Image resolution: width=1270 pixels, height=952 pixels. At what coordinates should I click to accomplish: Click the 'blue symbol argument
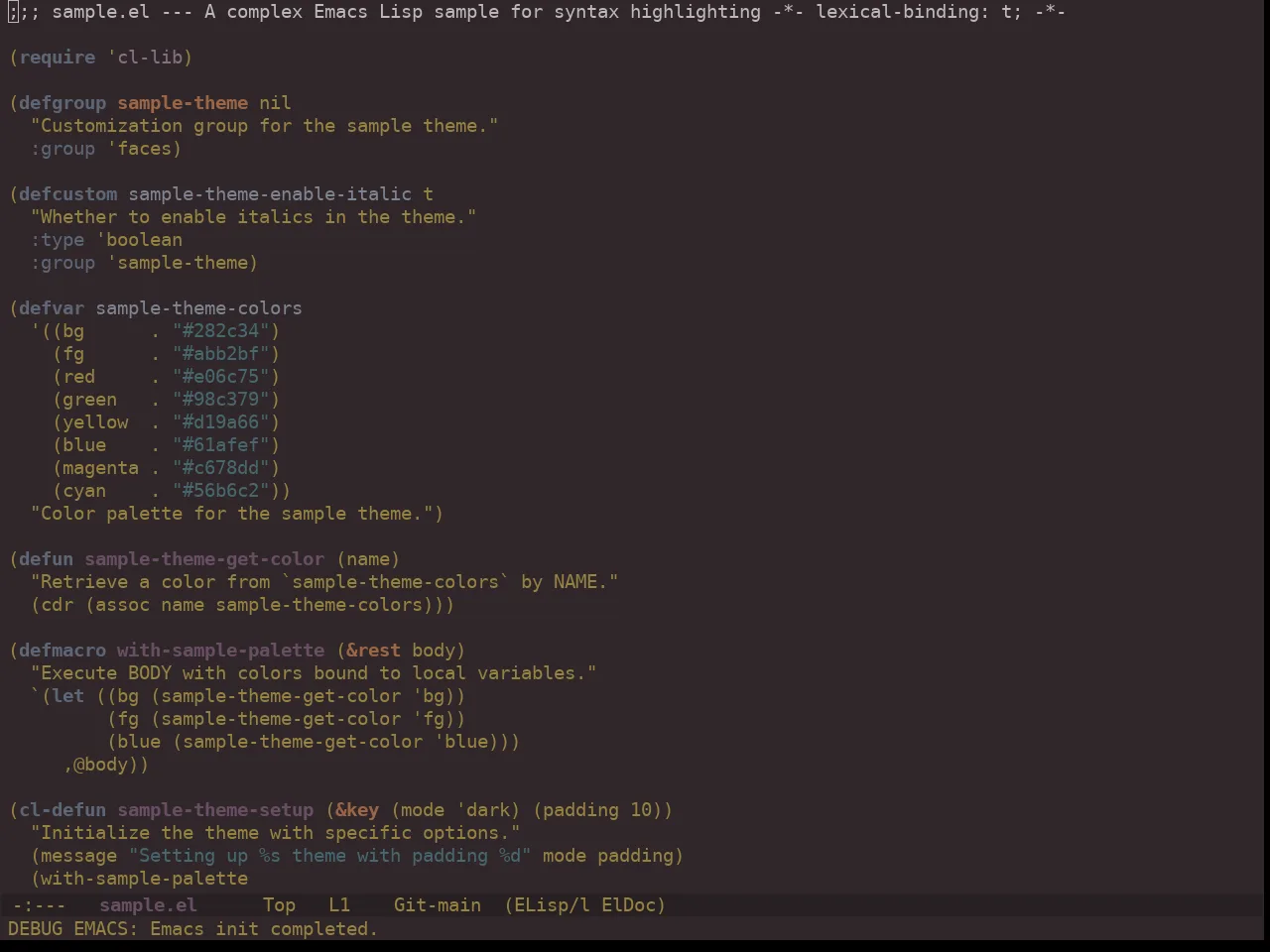pyautogui.click(x=462, y=742)
